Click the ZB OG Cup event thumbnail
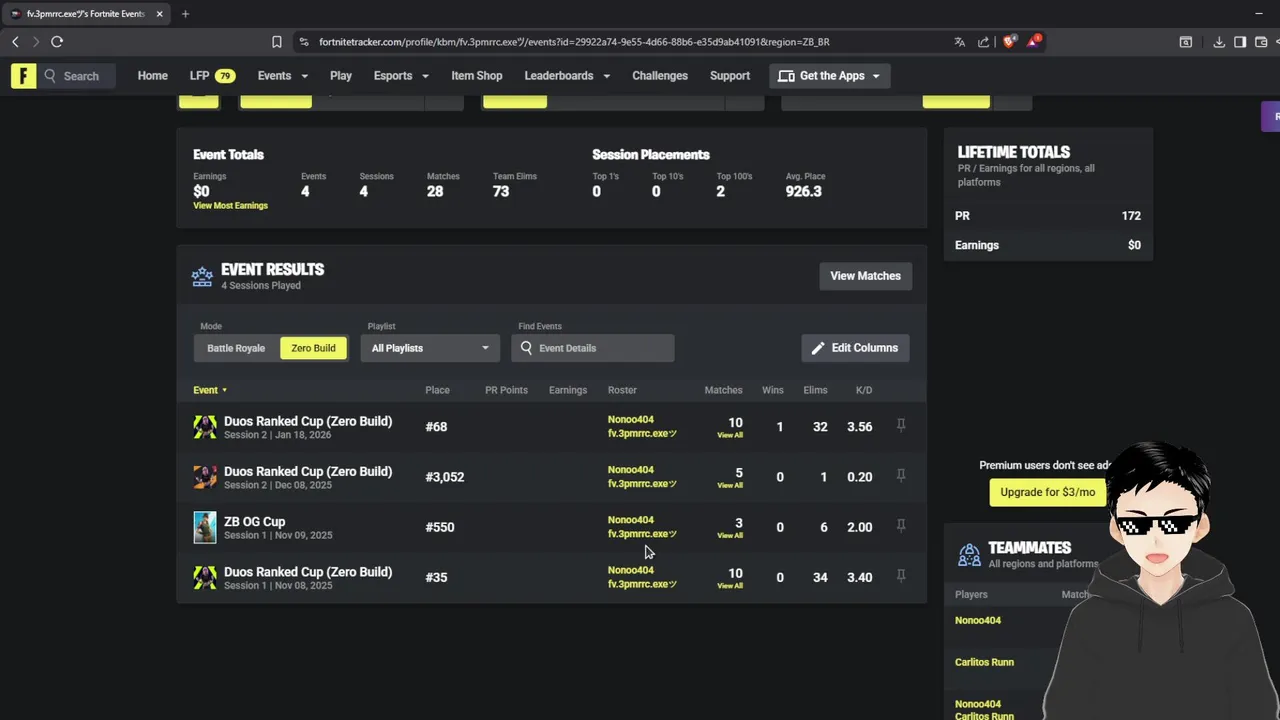Screen dimensions: 1280x720 (x=205, y=527)
